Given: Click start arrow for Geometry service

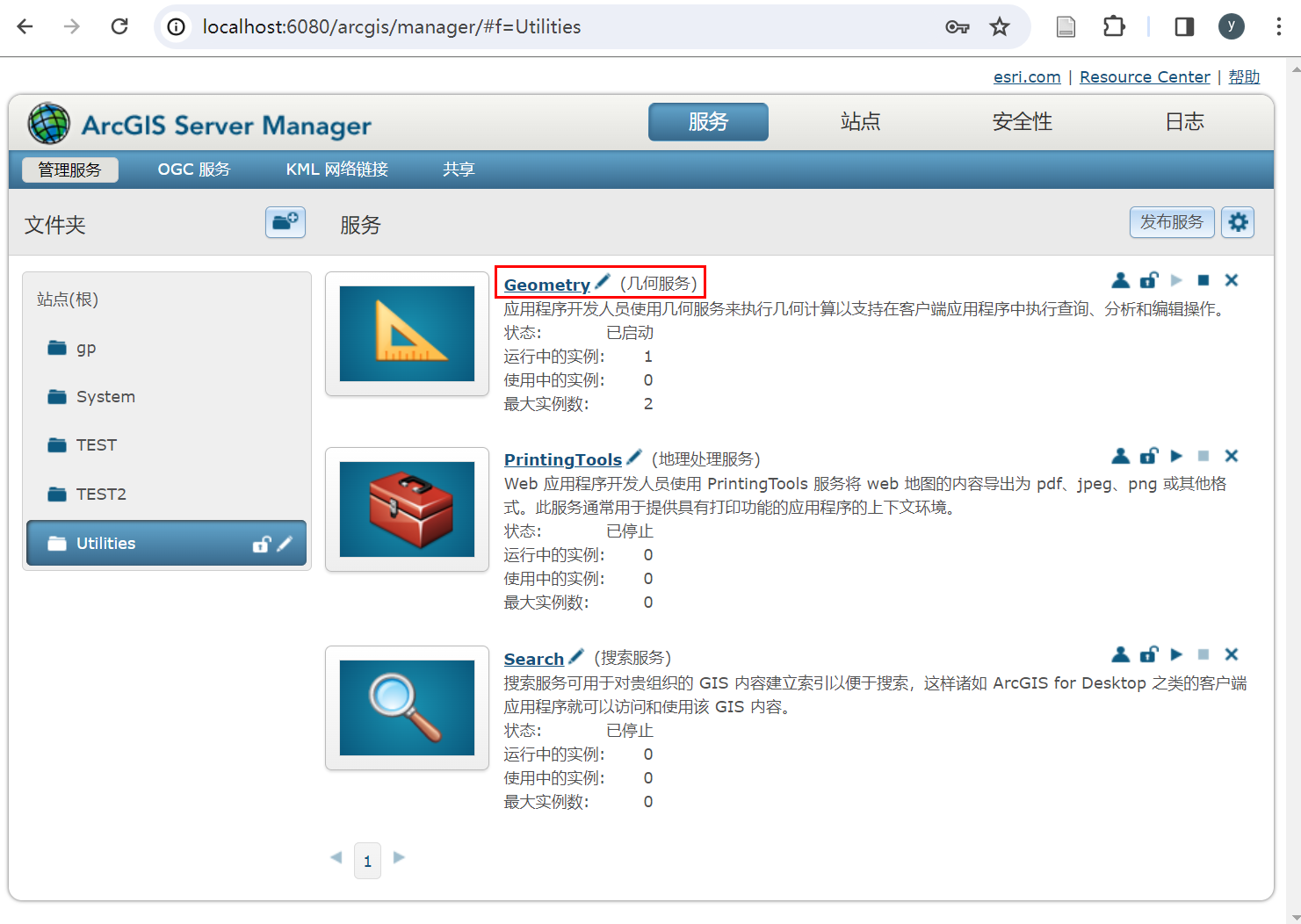Looking at the screenshot, I should [1176, 280].
